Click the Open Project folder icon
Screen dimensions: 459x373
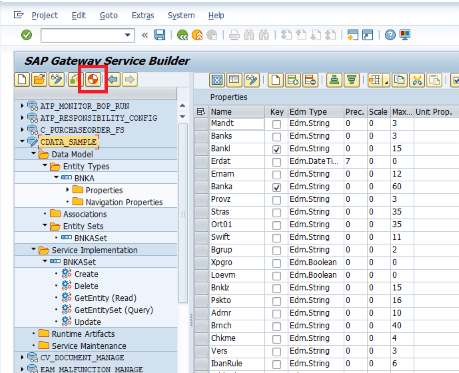pos(39,79)
